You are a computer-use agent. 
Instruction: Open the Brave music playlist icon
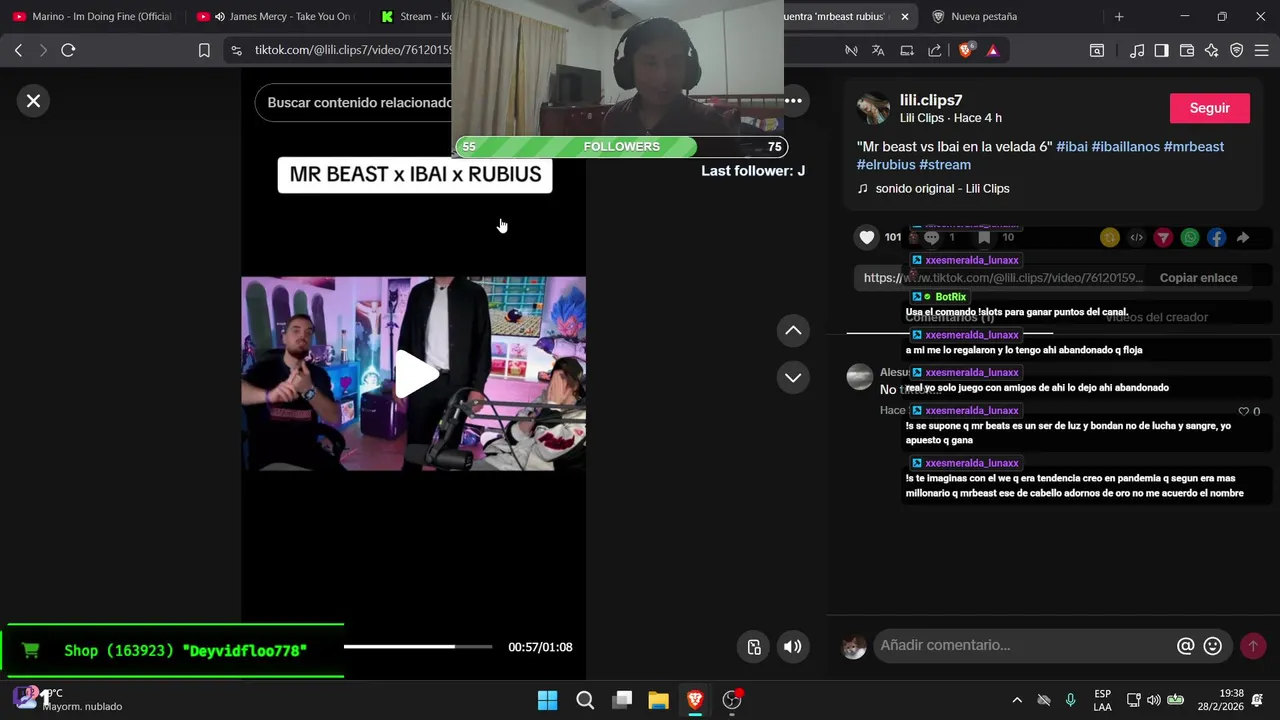click(x=1137, y=50)
